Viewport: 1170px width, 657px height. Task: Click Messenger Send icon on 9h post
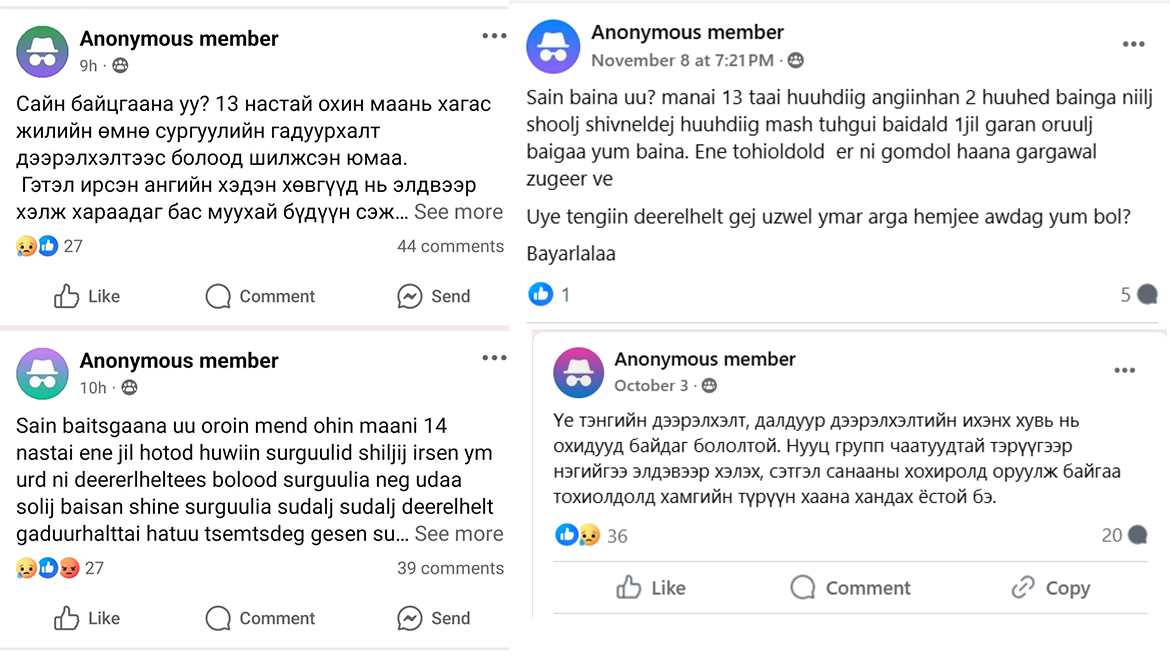(409, 296)
